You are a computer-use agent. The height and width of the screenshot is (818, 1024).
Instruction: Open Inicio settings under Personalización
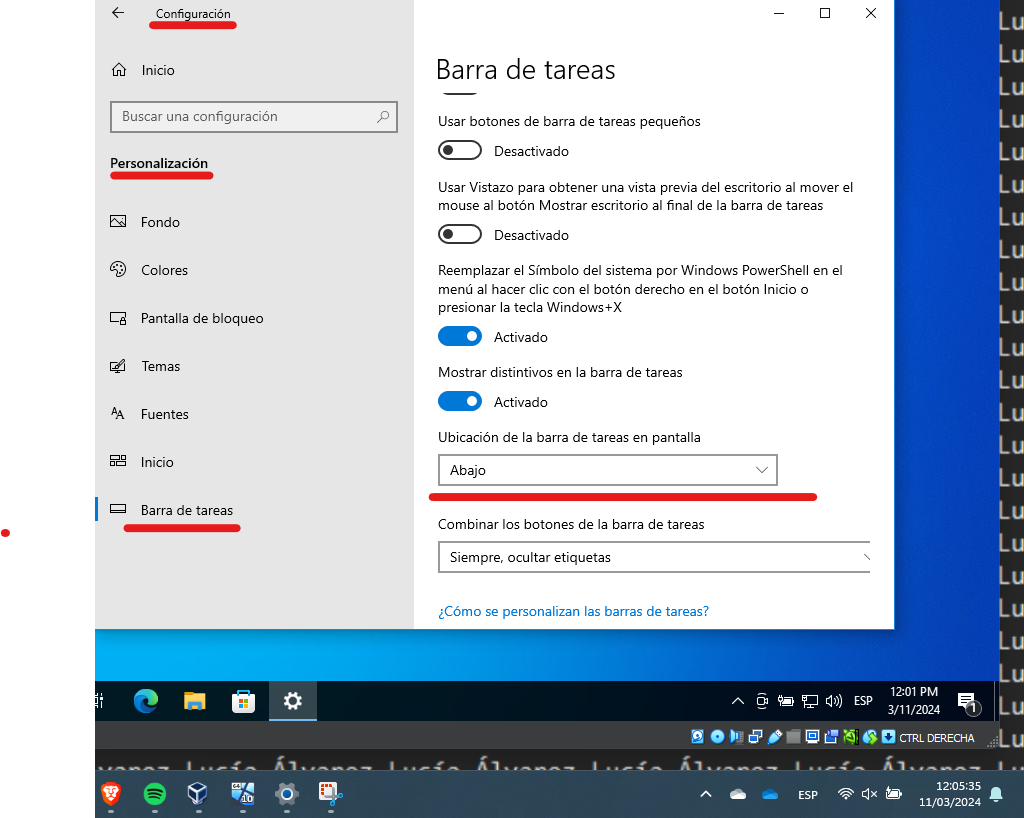(x=157, y=462)
